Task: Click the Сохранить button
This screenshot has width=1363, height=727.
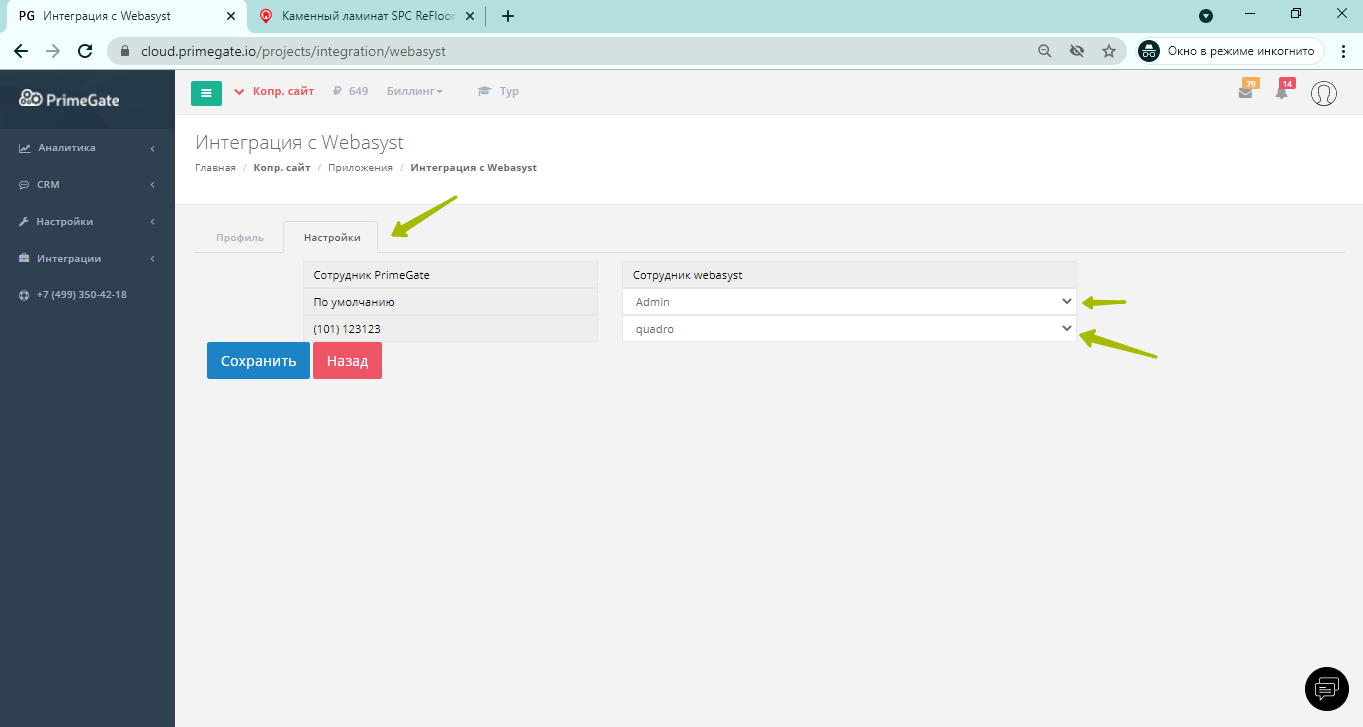Action: click(258, 361)
